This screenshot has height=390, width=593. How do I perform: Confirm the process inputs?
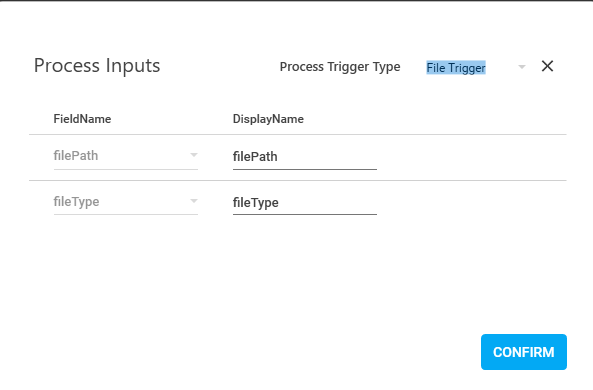(524, 352)
